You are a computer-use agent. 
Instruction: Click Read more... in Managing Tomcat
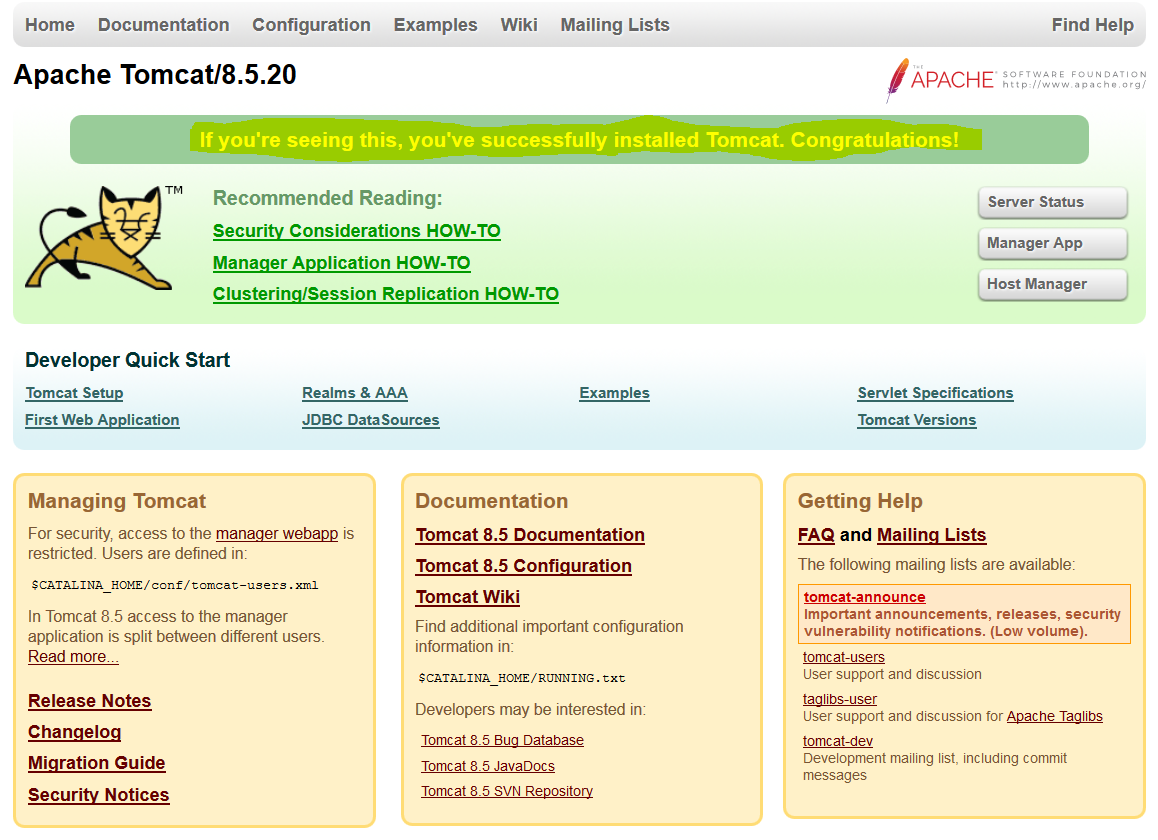coord(73,657)
